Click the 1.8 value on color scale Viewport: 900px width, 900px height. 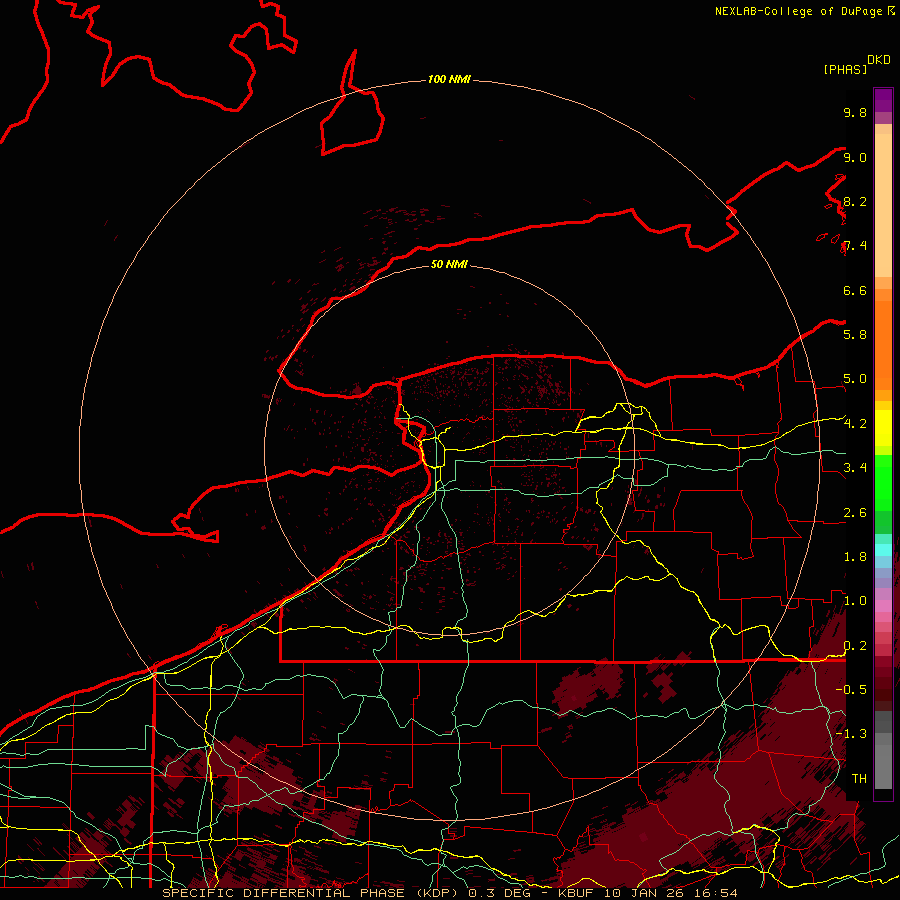pyautogui.click(x=855, y=557)
